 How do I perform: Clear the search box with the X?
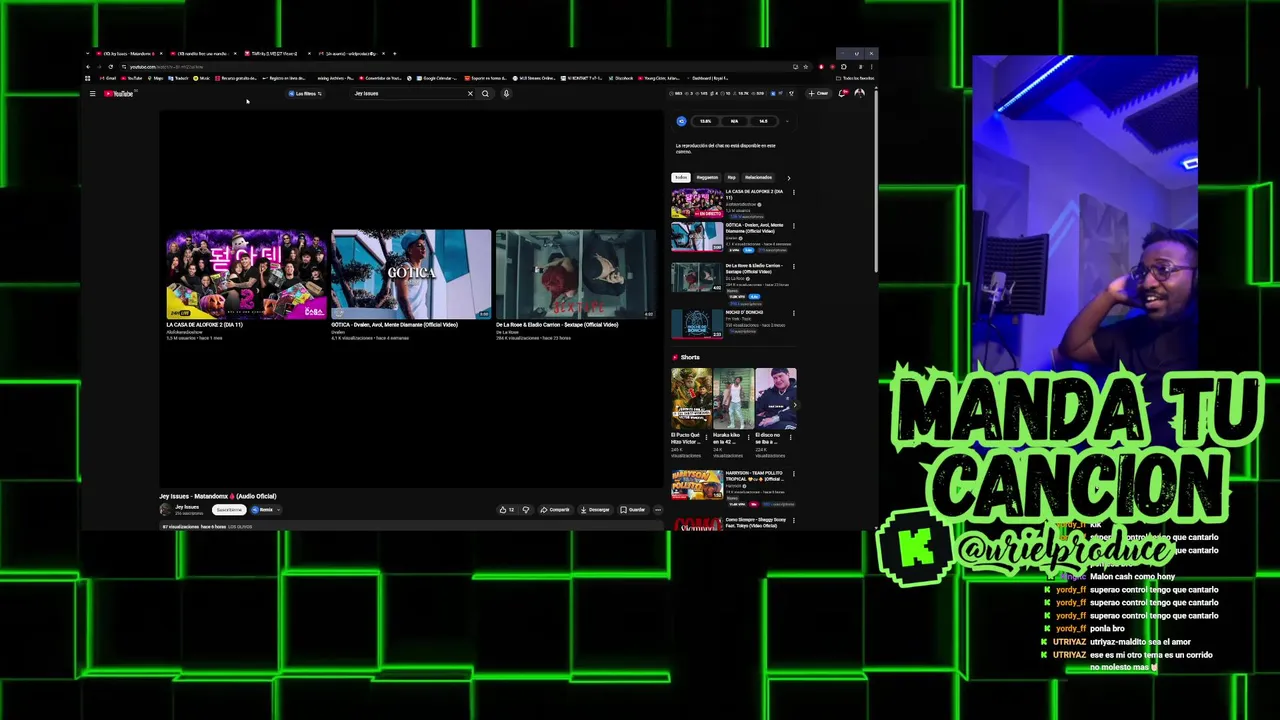(470, 94)
